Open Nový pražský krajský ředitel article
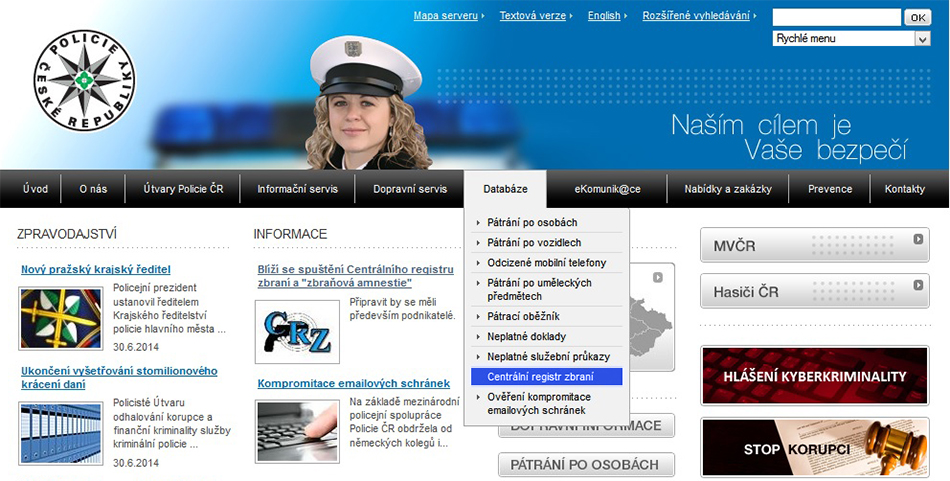The height and width of the screenshot is (481, 950). click(x=96, y=270)
